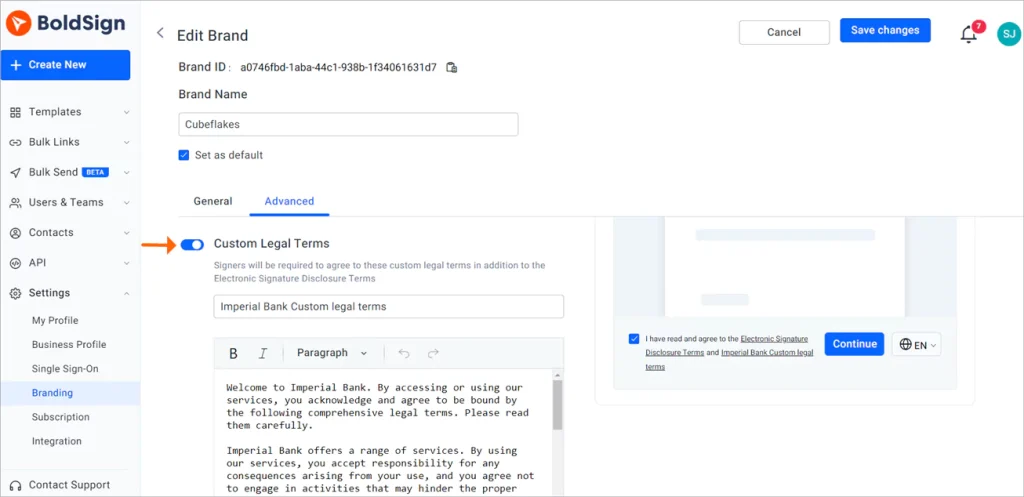Switch to the General tab
Image resolution: width=1024 pixels, height=497 pixels.
click(x=213, y=201)
